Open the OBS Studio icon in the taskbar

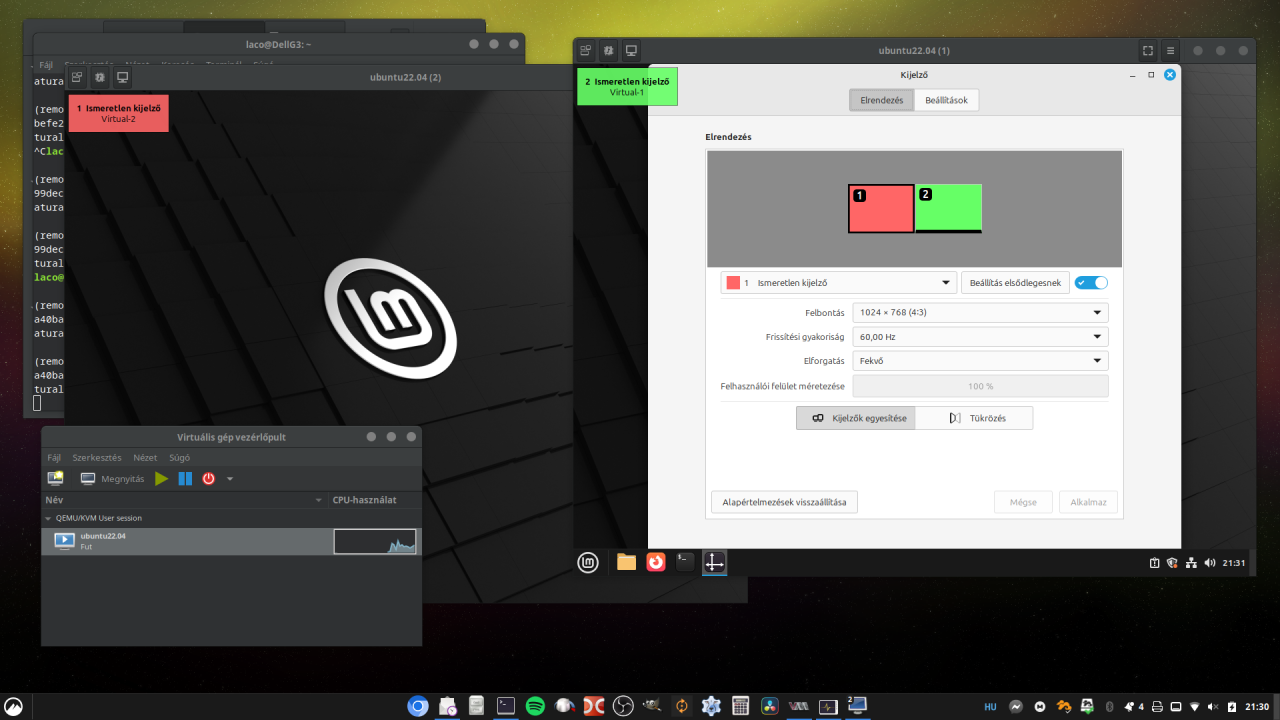coord(623,706)
